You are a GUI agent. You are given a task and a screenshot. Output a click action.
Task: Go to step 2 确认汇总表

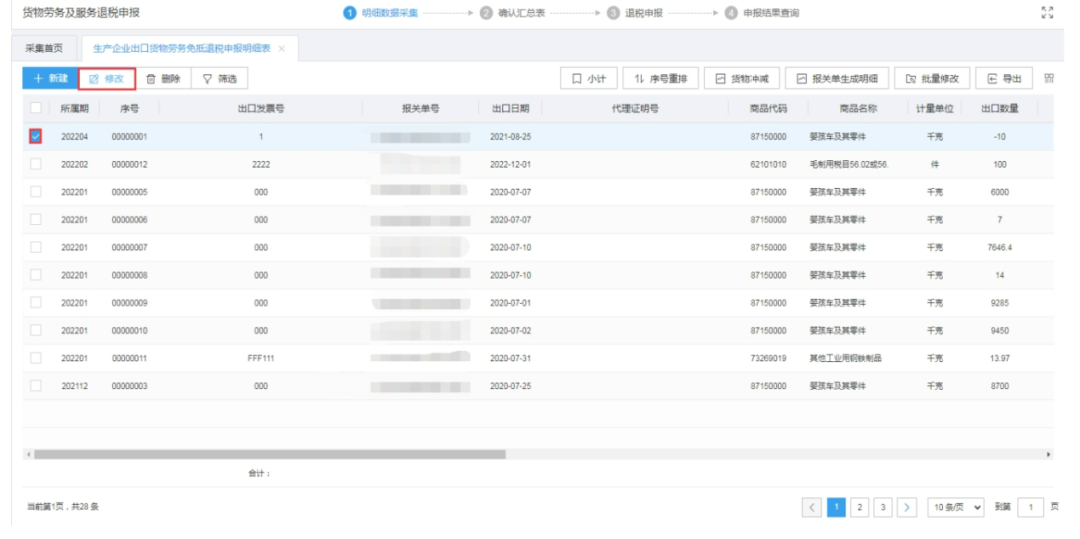click(x=512, y=13)
